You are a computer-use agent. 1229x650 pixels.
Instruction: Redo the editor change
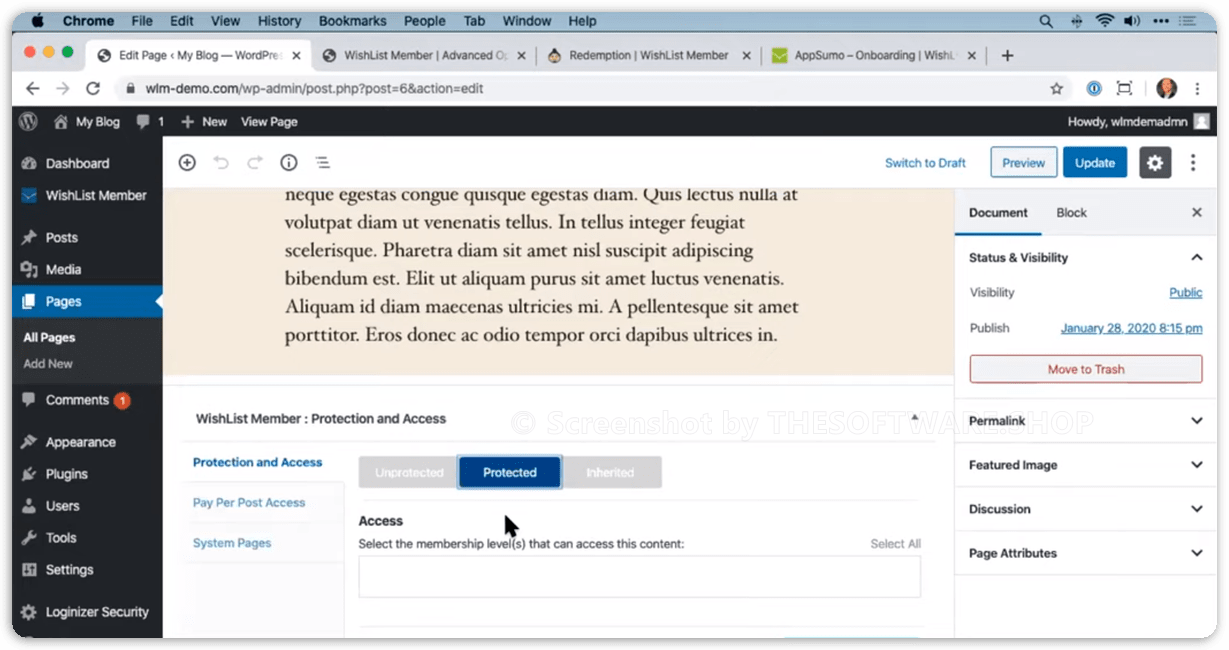(x=255, y=162)
